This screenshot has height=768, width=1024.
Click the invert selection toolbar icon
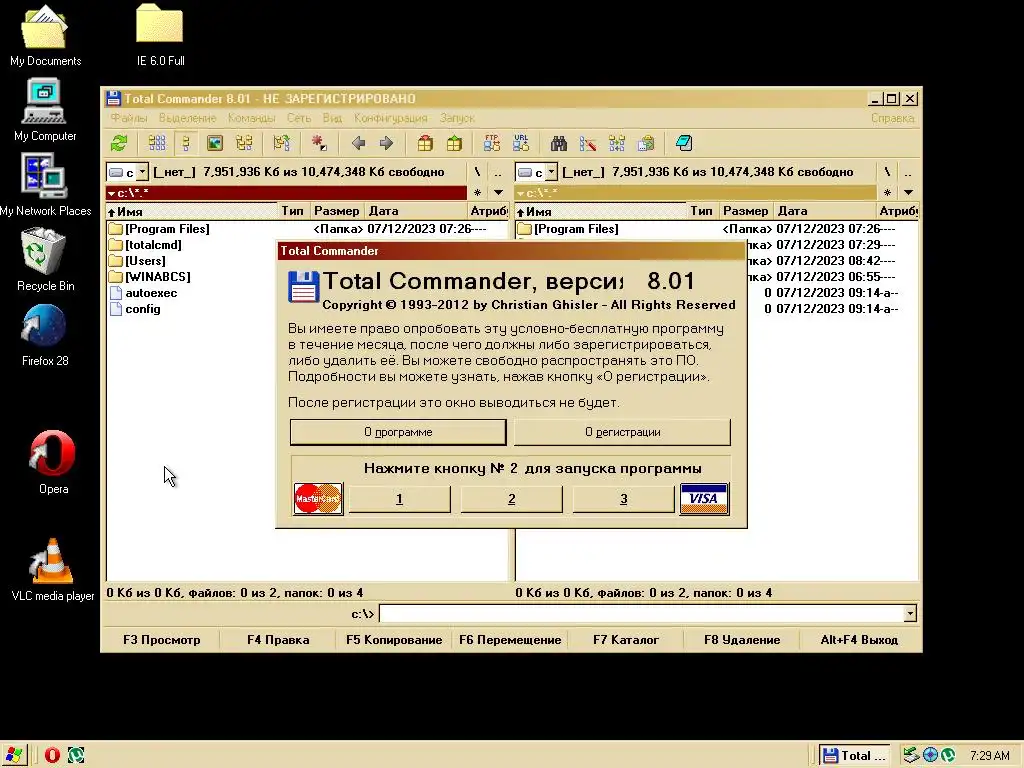pos(281,143)
